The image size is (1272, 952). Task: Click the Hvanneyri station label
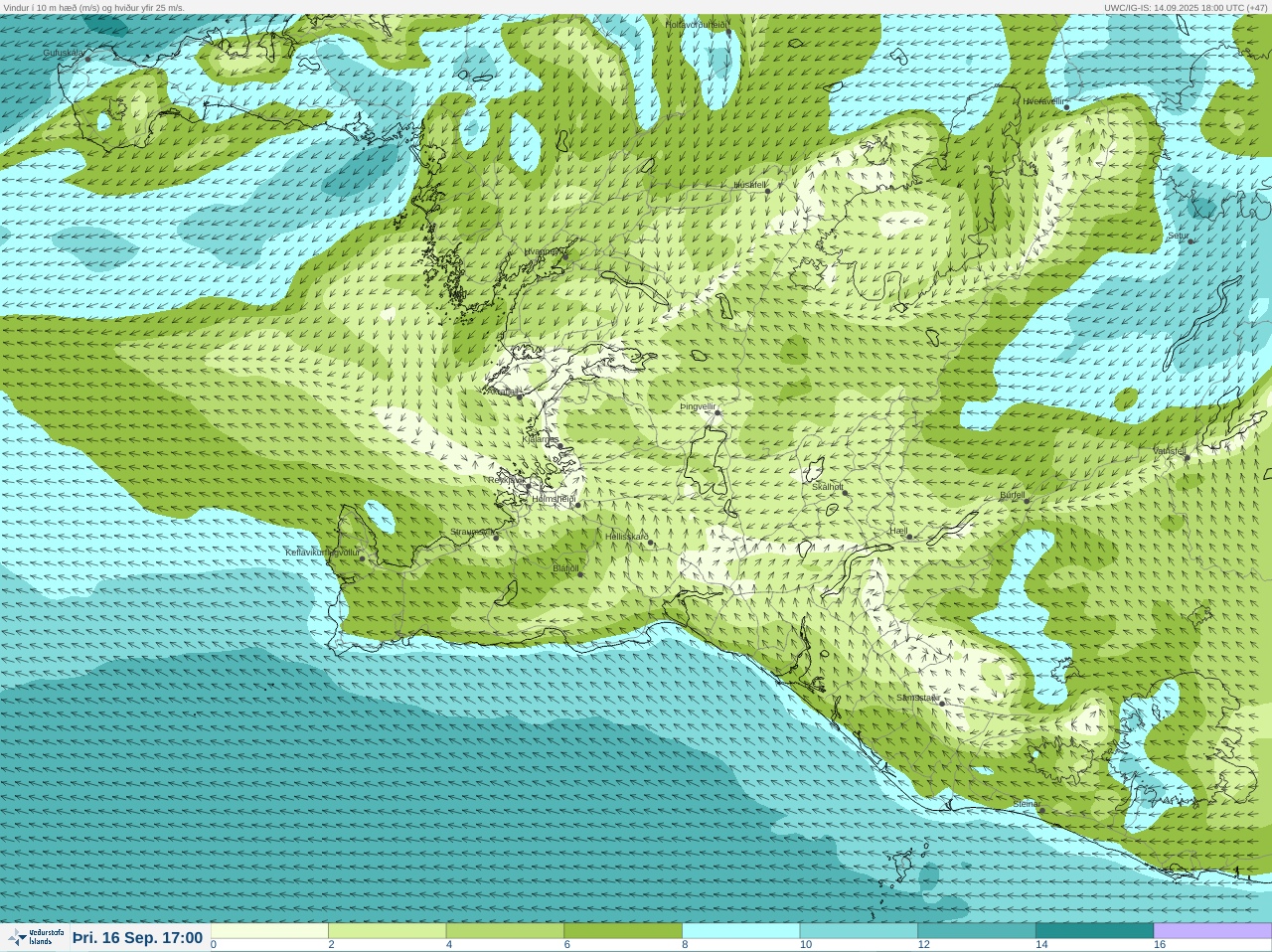544,251
